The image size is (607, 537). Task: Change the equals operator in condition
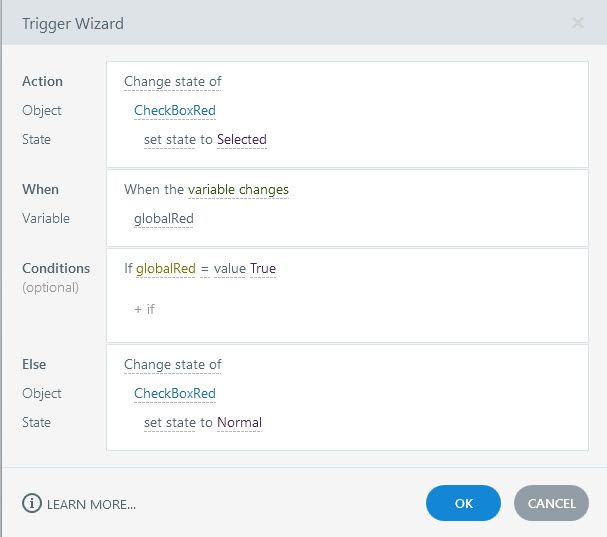[204, 268]
